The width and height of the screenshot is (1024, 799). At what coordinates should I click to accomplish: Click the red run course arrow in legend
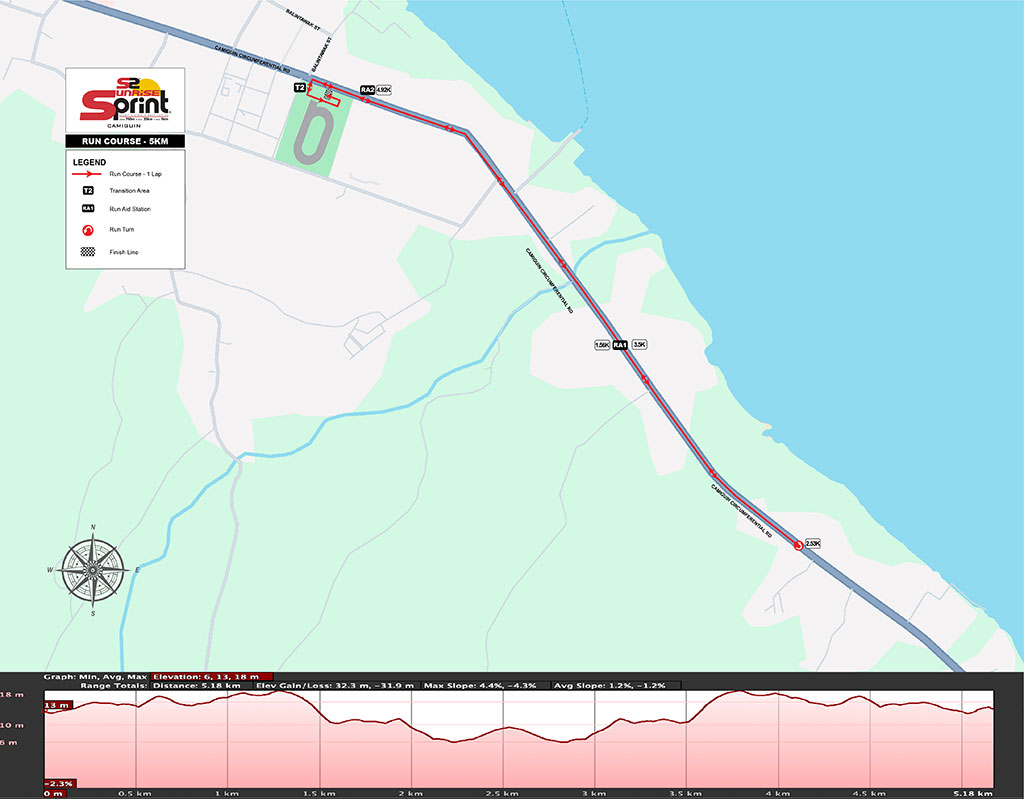(88, 173)
